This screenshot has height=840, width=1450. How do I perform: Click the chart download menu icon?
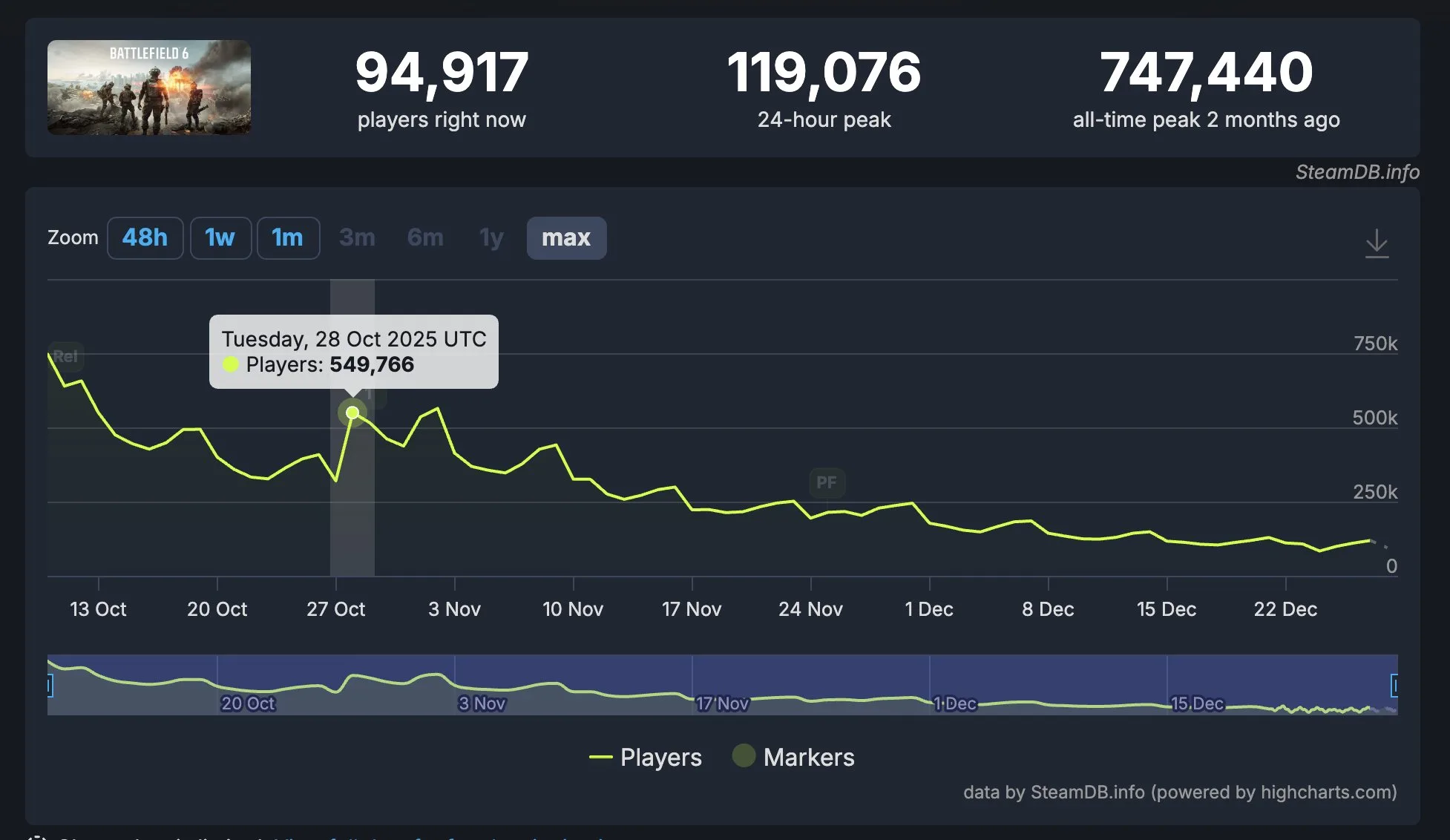[1377, 243]
